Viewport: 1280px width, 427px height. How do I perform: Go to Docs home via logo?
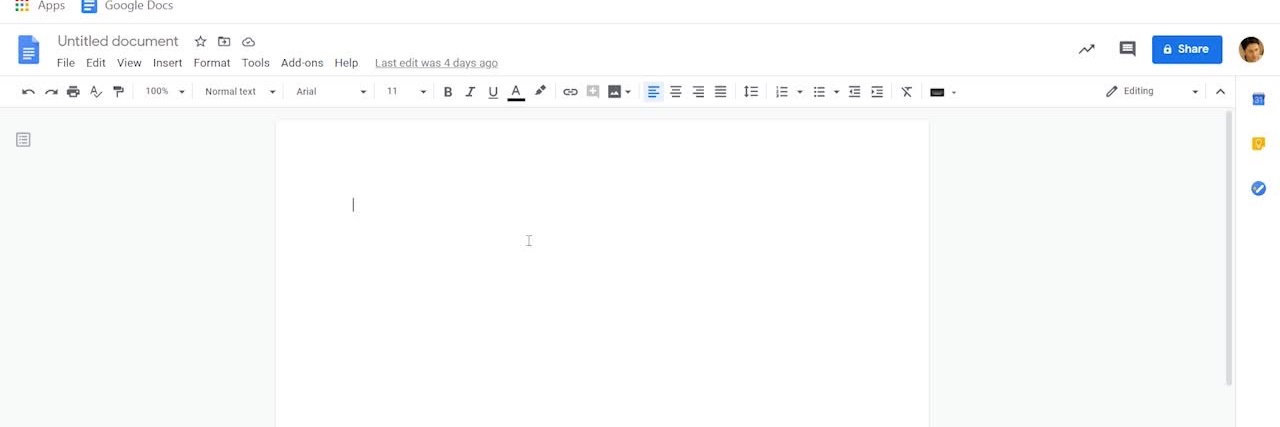pyautogui.click(x=29, y=49)
